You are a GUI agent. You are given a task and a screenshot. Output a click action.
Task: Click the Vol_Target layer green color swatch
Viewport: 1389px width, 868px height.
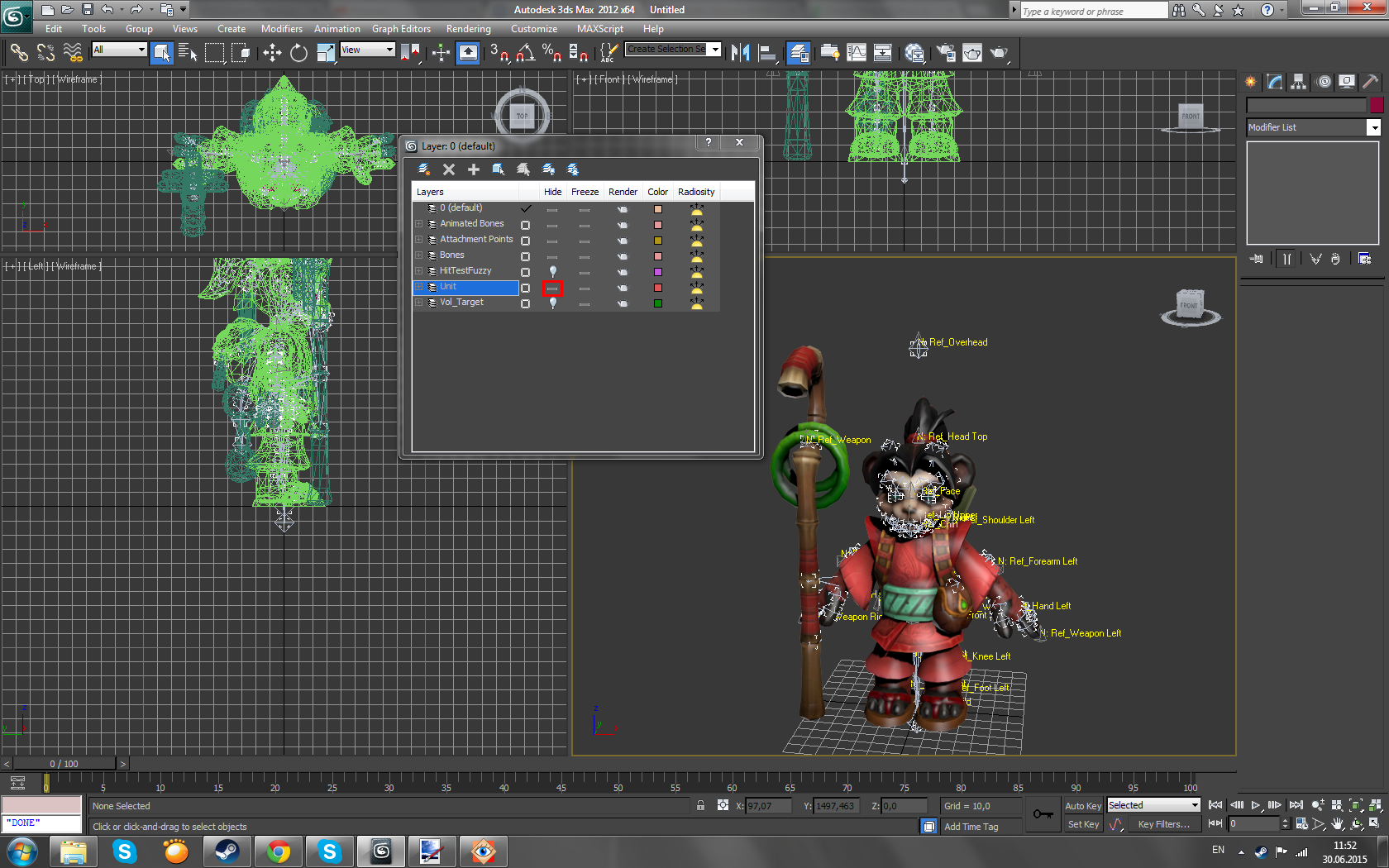click(658, 303)
